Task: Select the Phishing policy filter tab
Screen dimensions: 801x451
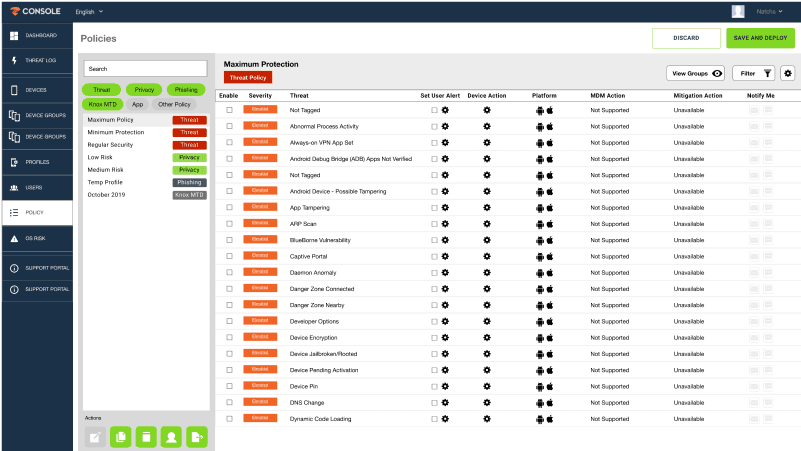Action: [186, 90]
